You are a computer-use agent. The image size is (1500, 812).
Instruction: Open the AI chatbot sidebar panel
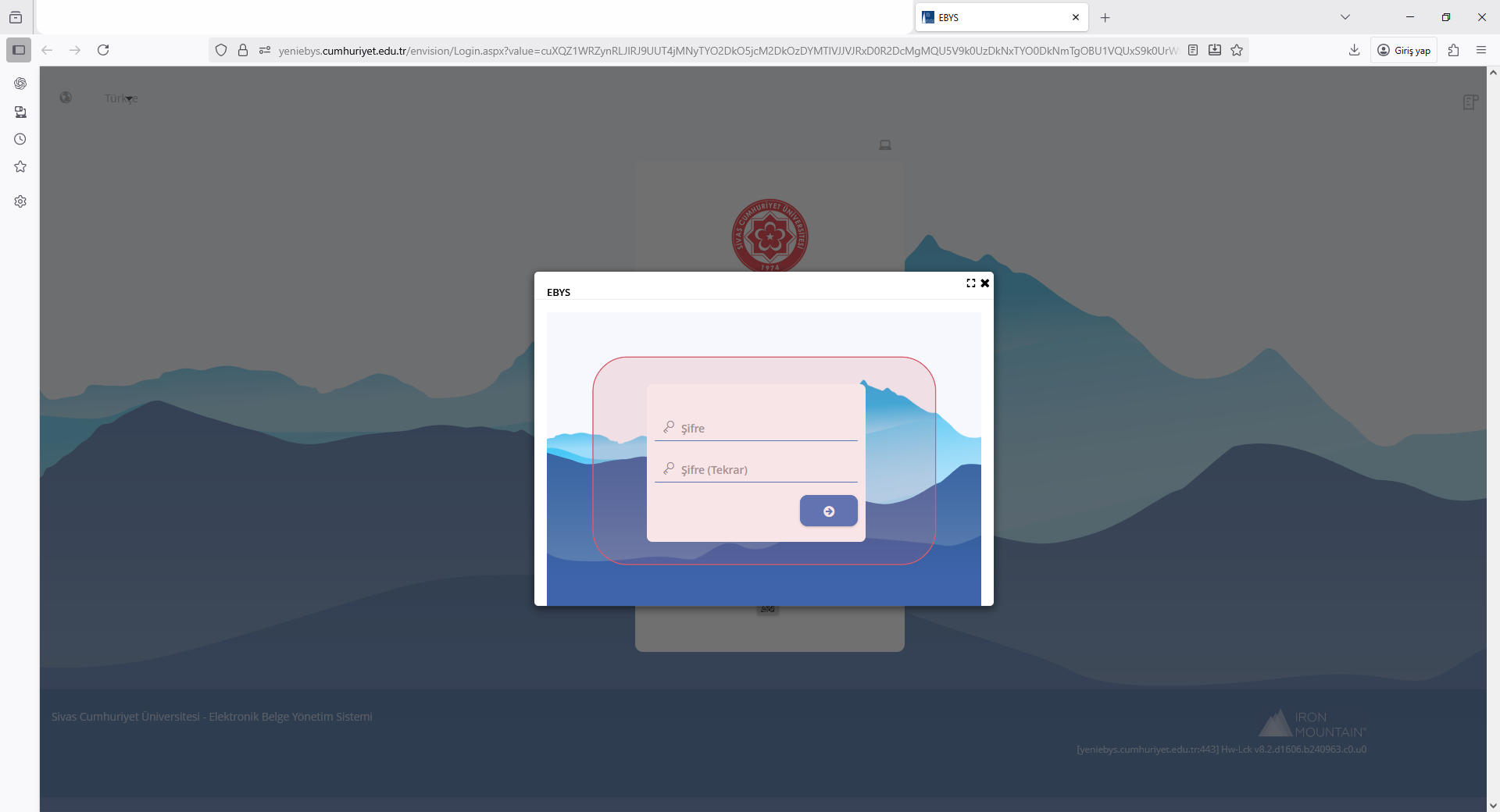point(20,84)
